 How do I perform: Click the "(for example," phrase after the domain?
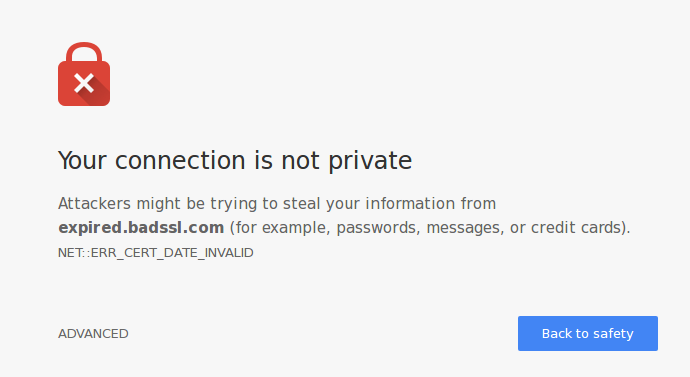coord(280,228)
